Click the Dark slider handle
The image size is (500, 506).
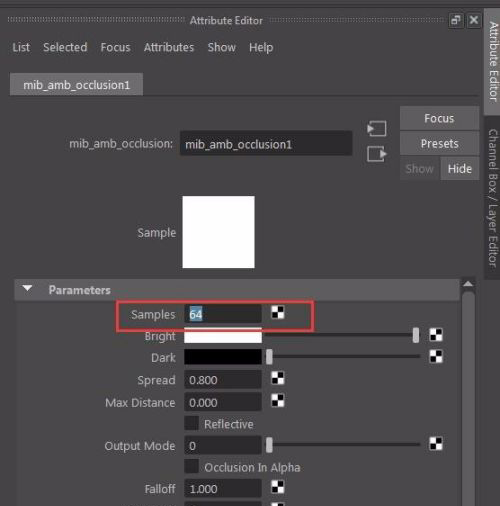pyautogui.click(x=269, y=357)
